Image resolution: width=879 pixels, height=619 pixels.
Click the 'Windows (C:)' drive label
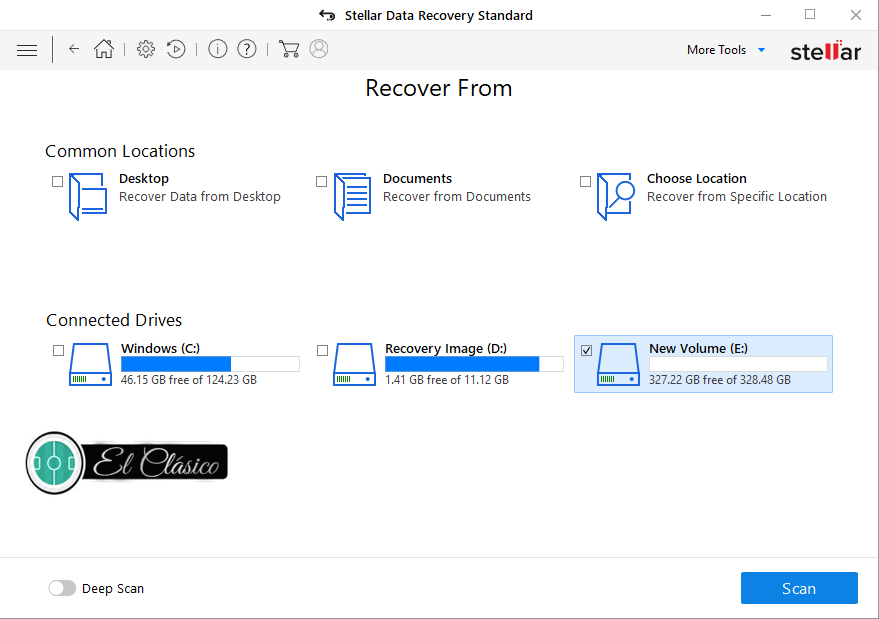tap(160, 348)
